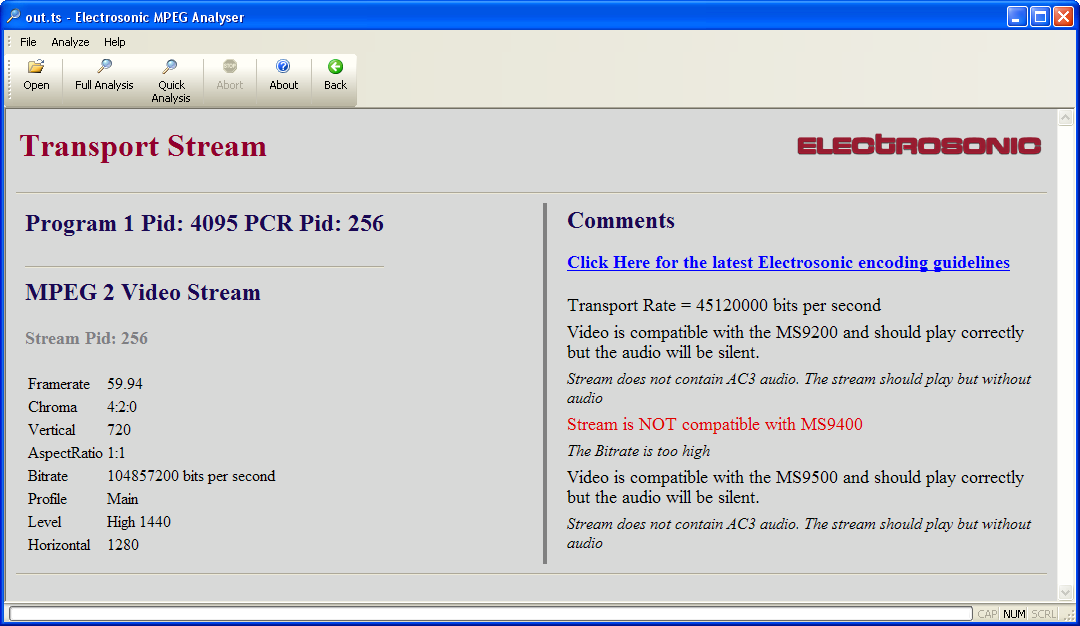
Task: Open the File menu
Action: tap(28, 42)
